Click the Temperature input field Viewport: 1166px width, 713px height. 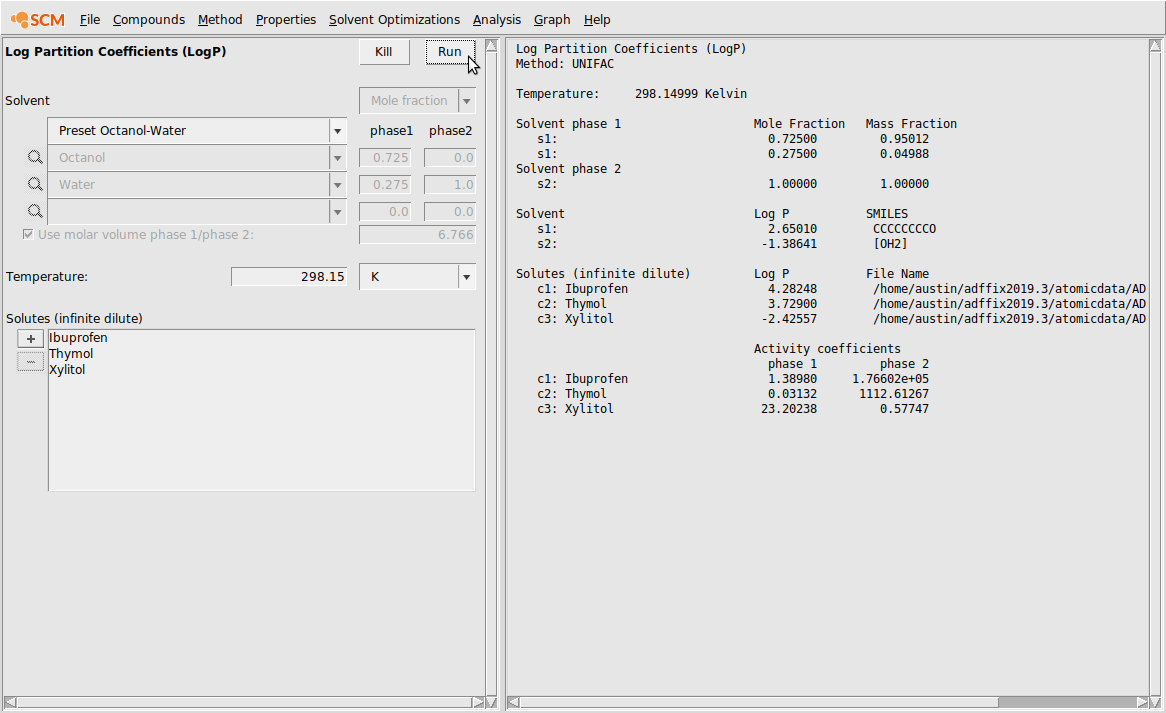pyautogui.click(x=289, y=277)
